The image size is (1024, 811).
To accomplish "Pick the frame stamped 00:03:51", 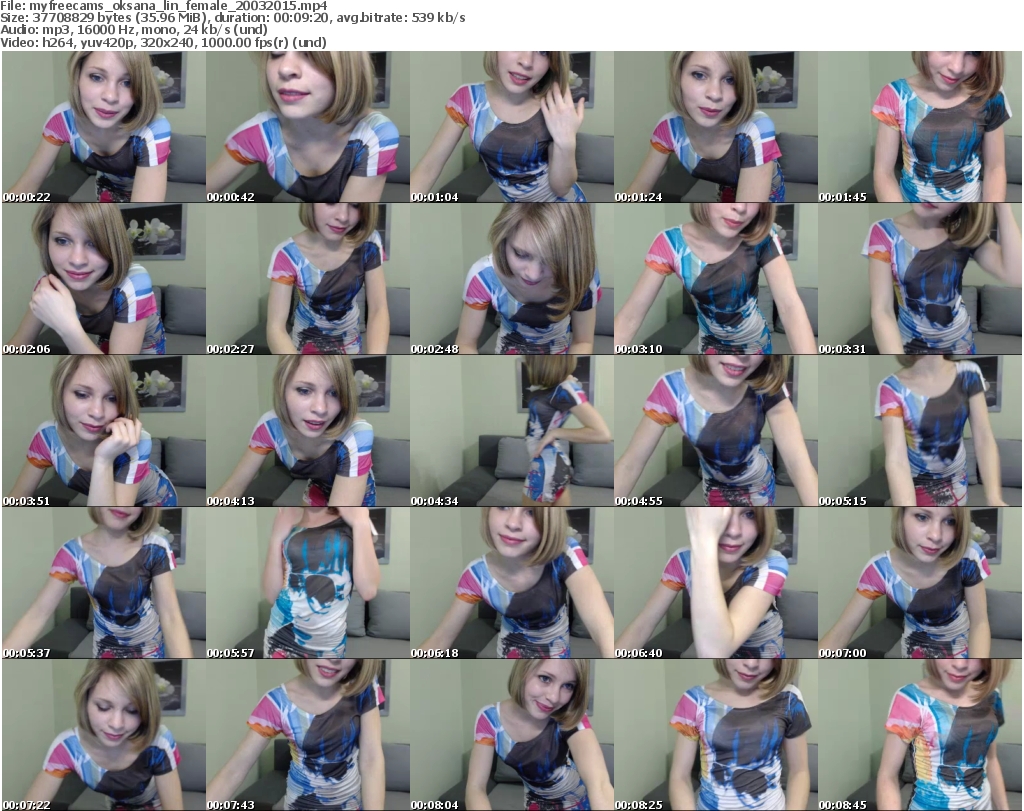I will [104, 431].
